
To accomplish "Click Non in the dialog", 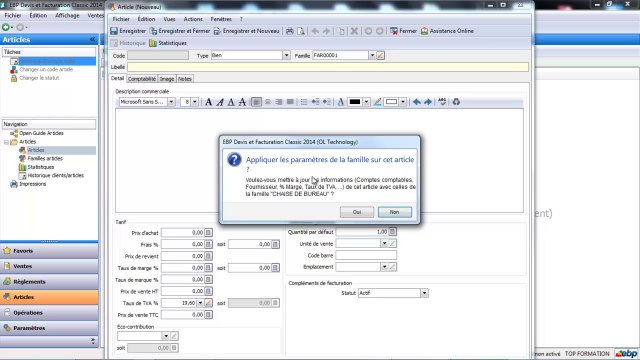I will (394, 212).
